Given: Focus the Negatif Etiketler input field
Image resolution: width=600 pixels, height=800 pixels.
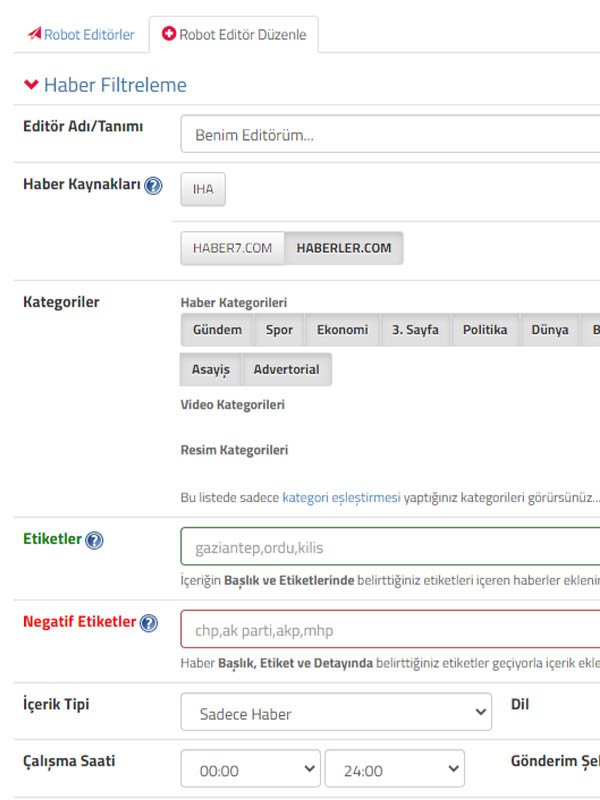Looking at the screenshot, I should point(390,629).
